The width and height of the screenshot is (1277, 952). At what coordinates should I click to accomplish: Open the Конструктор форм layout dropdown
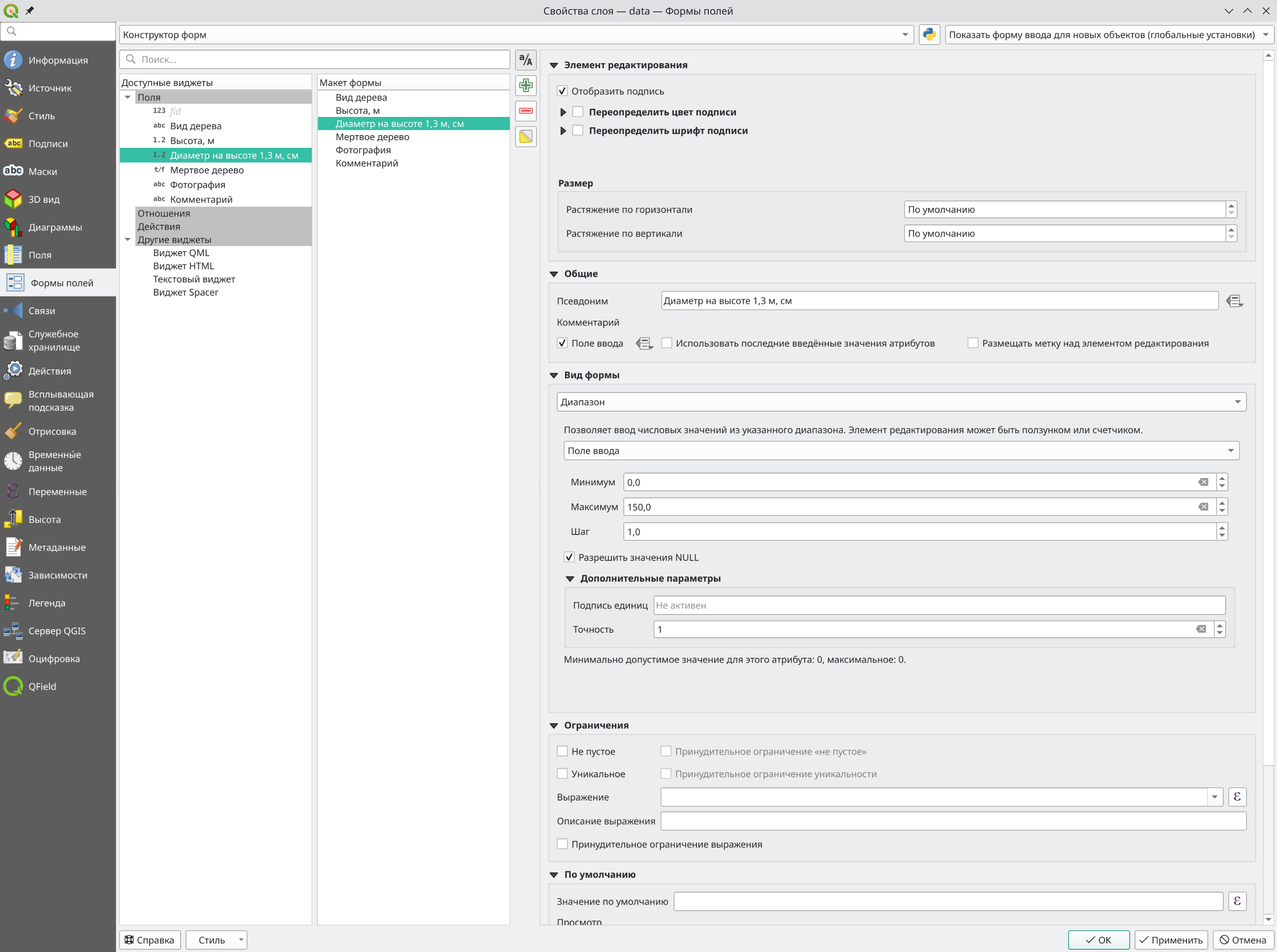click(x=516, y=35)
